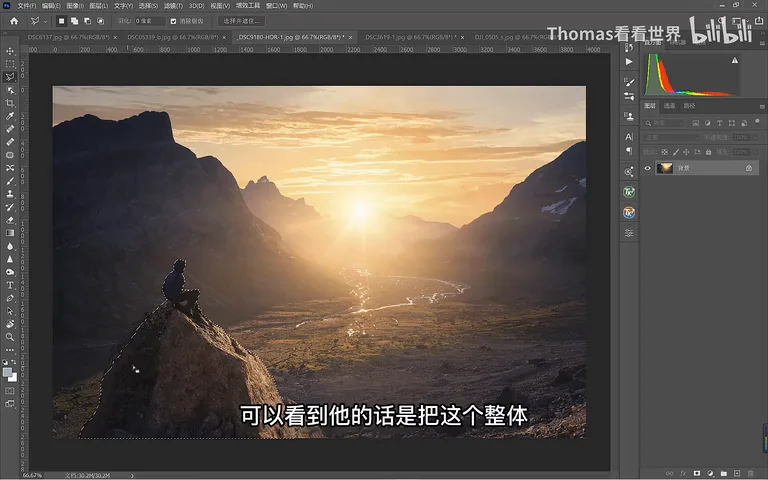Screen dimensions: 768x480
Task: Switch to _DSC6137.jpg document tab
Action: (68, 37)
